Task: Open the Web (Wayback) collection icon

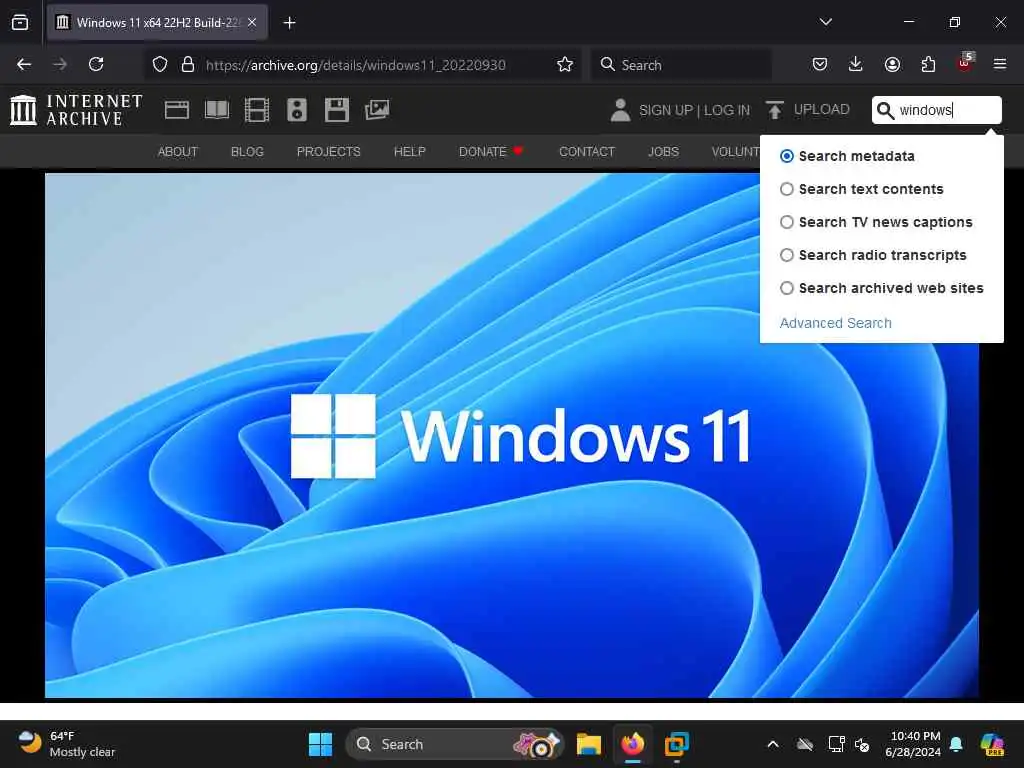Action: (176, 110)
